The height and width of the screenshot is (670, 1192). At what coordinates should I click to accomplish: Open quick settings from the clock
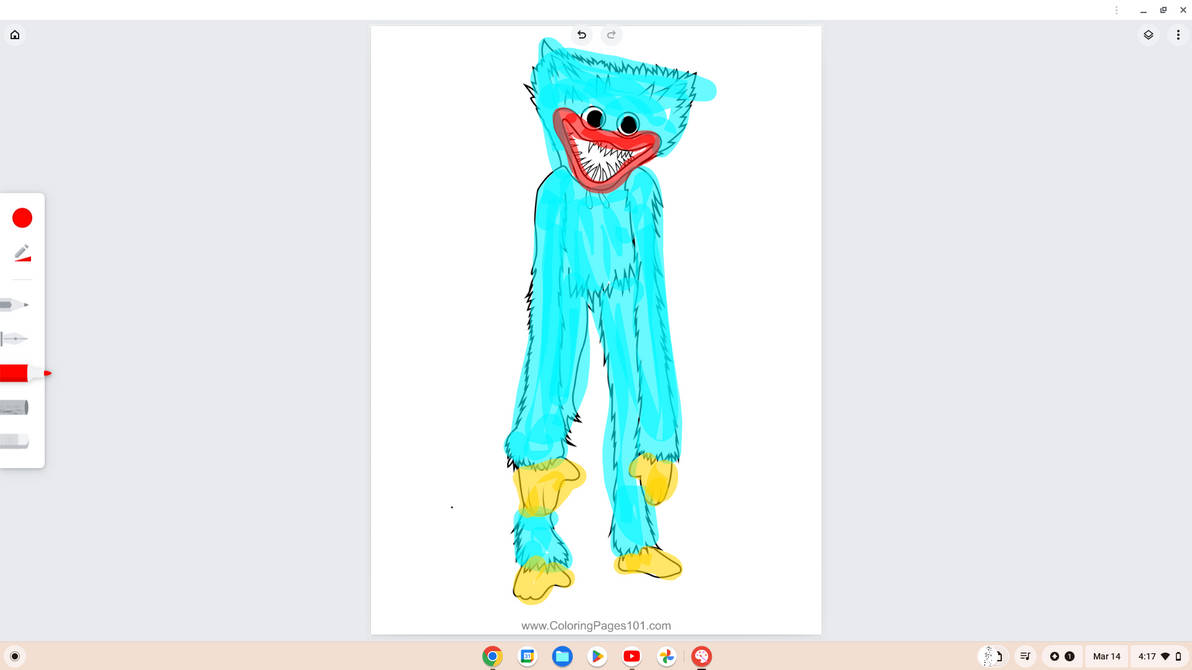1159,656
